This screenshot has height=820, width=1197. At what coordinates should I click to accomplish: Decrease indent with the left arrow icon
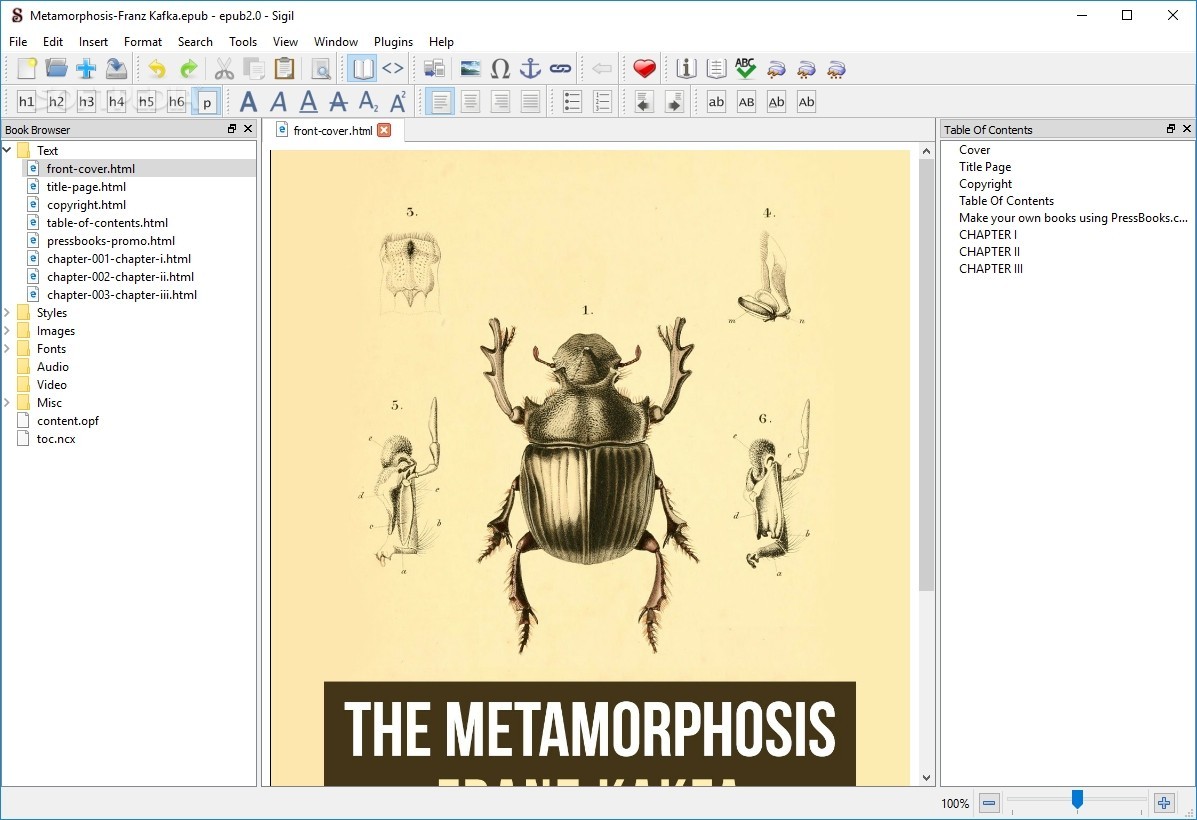pos(644,102)
